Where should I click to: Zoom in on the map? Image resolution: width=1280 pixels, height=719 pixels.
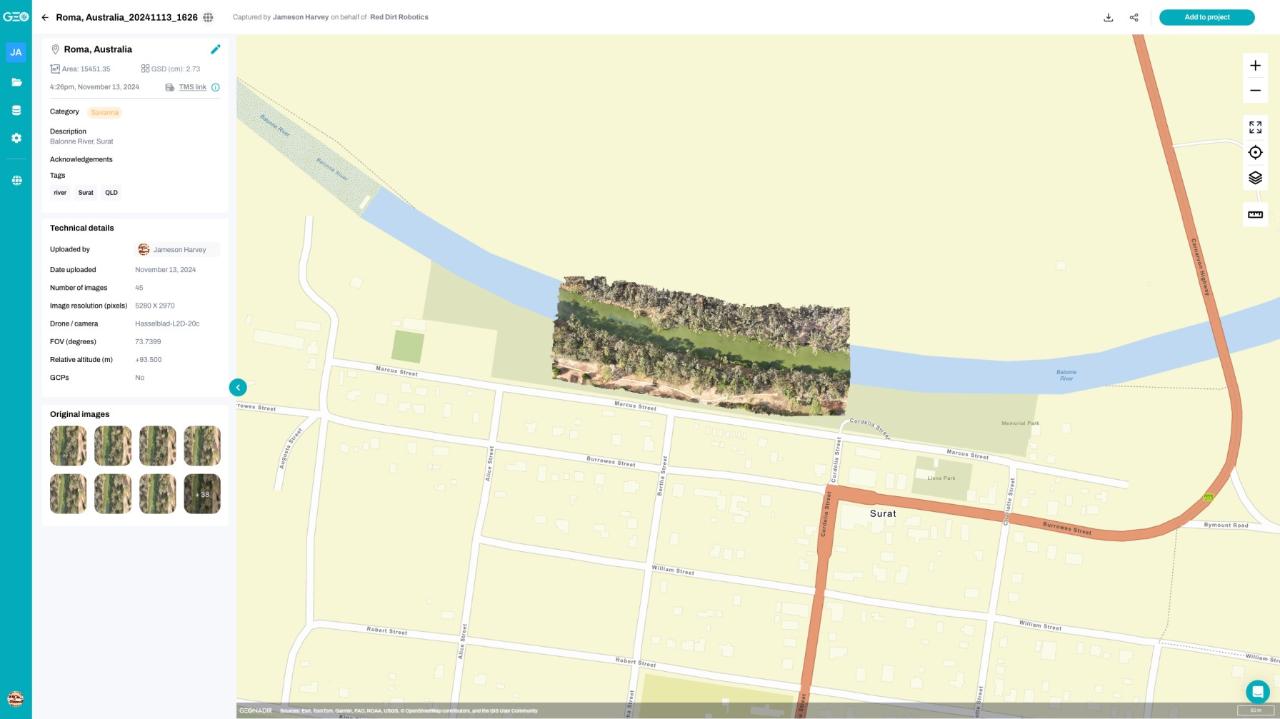pyautogui.click(x=1255, y=65)
